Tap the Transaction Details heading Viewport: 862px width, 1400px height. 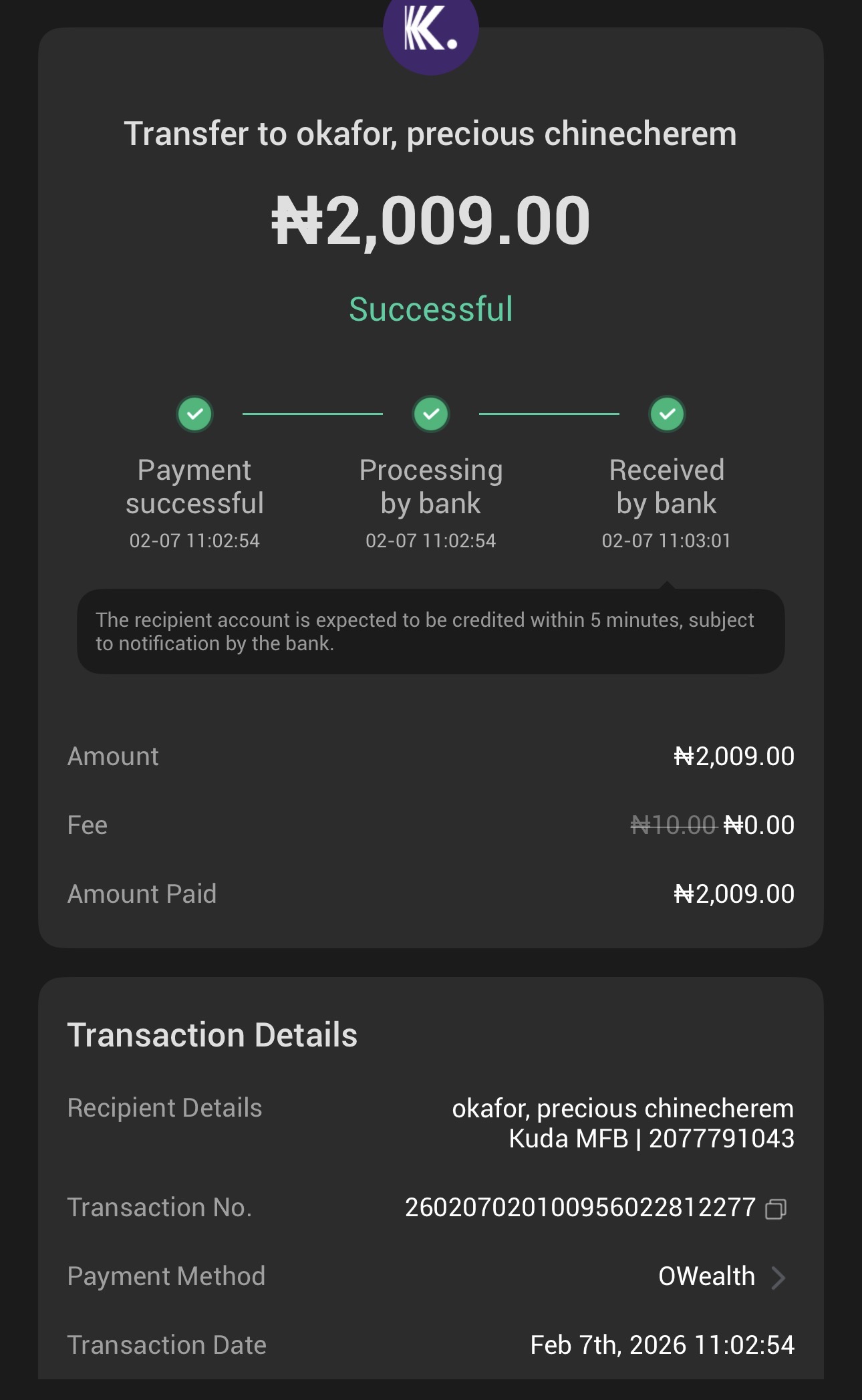pyautogui.click(x=212, y=1035)
